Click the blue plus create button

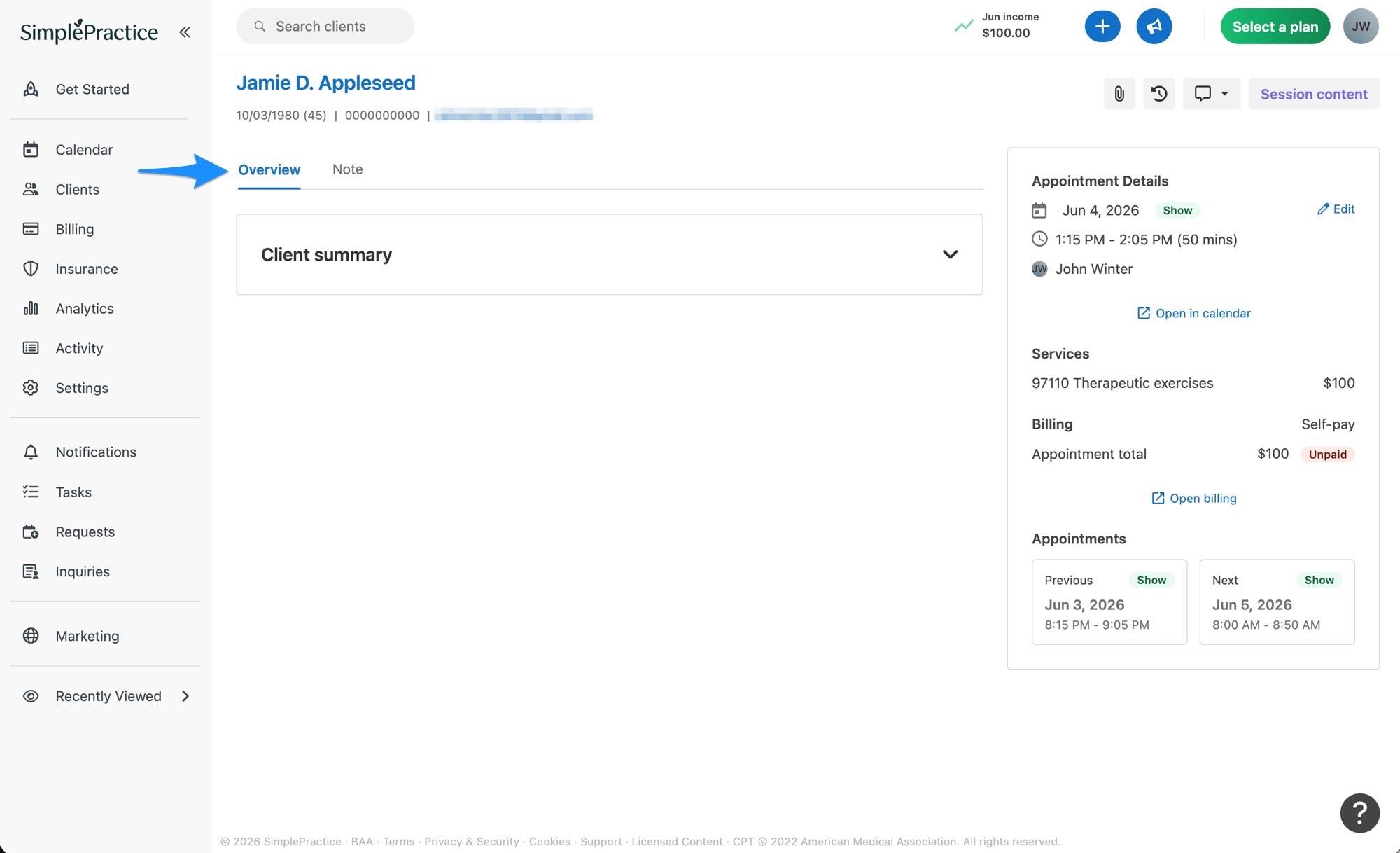coord(1102,26)
